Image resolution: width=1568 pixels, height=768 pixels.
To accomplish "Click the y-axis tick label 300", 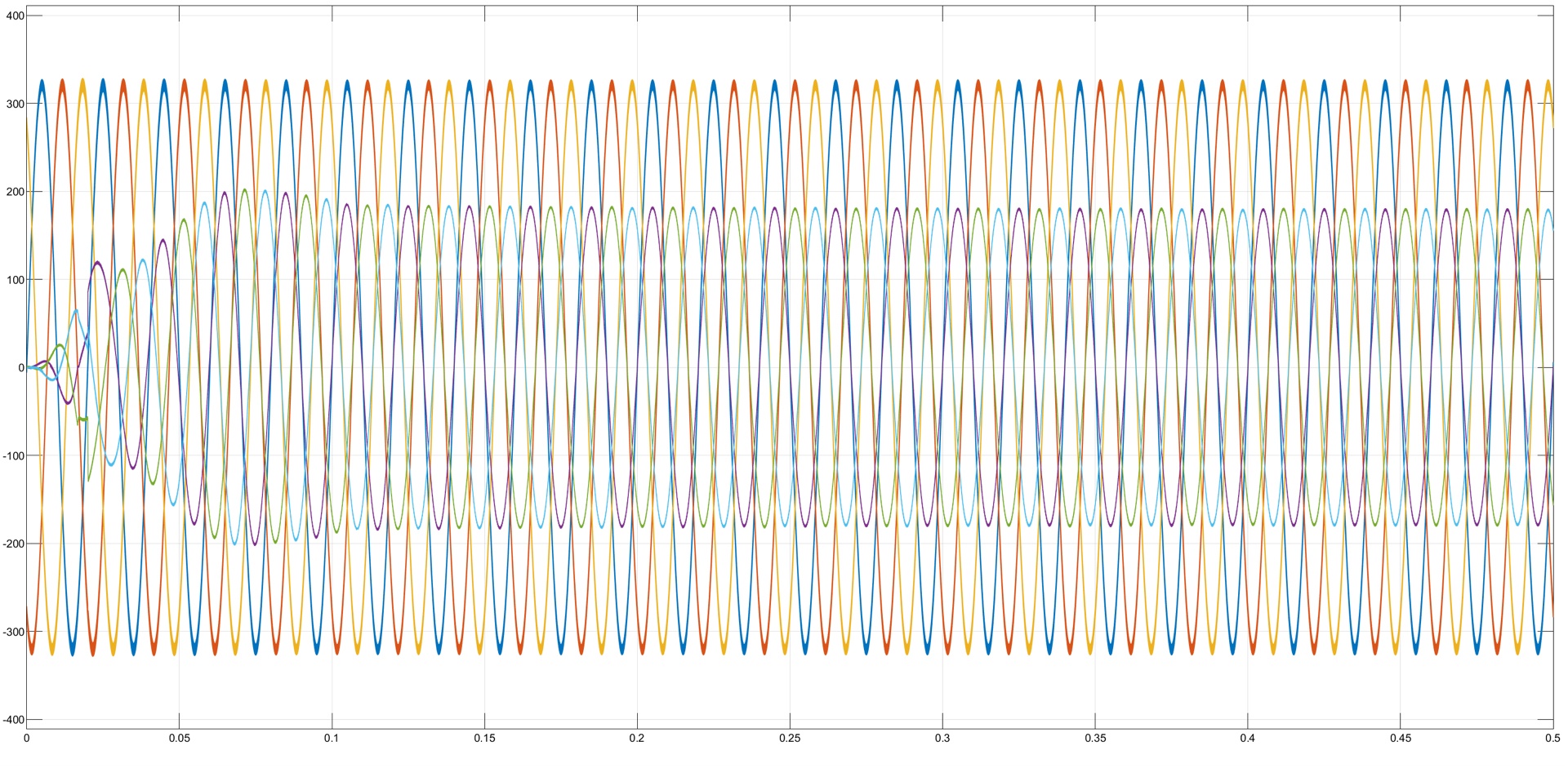I will [15, 104].
